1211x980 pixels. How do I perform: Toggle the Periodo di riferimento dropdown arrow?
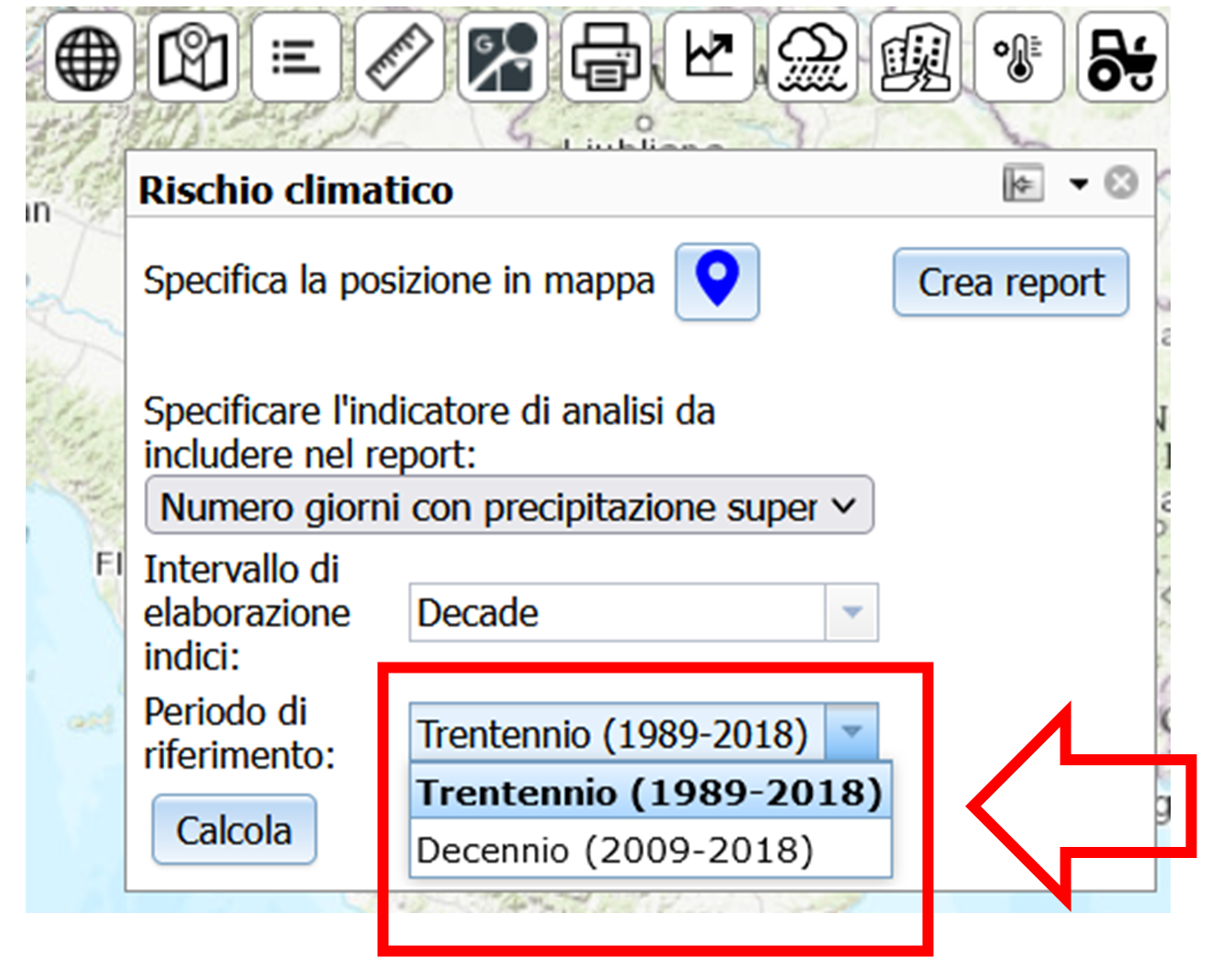pos(852,733)
